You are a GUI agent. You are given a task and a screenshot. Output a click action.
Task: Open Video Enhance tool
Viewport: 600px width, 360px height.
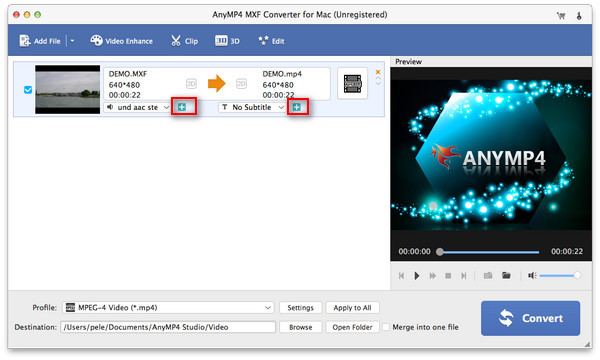click(121, 41)
